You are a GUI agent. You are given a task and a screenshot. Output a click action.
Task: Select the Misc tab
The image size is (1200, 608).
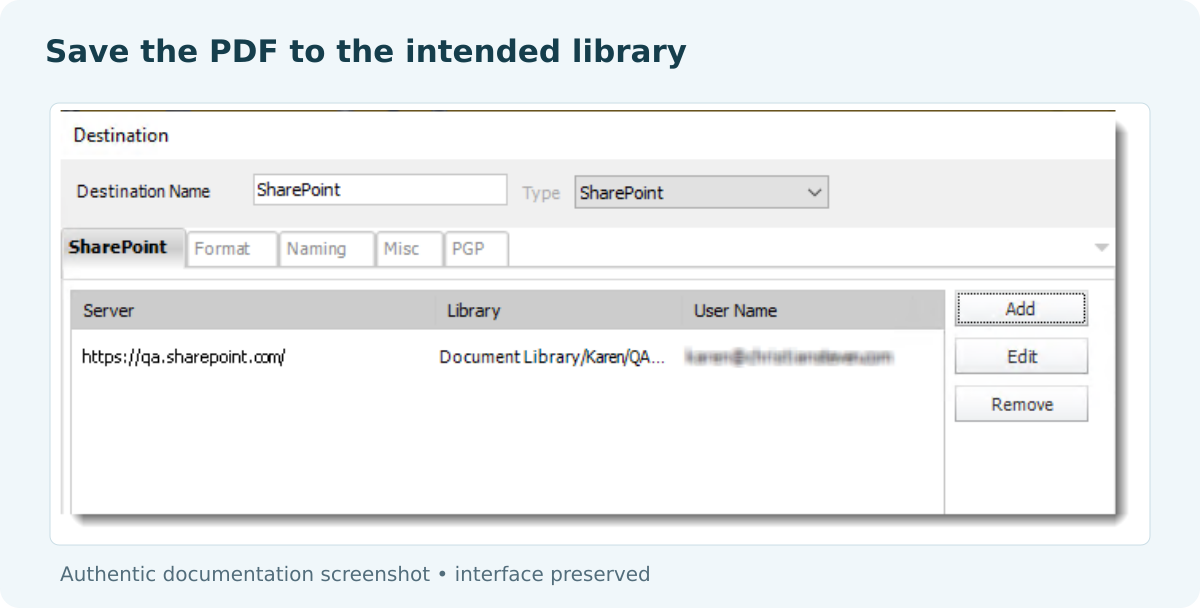click(x=410, y=249)
